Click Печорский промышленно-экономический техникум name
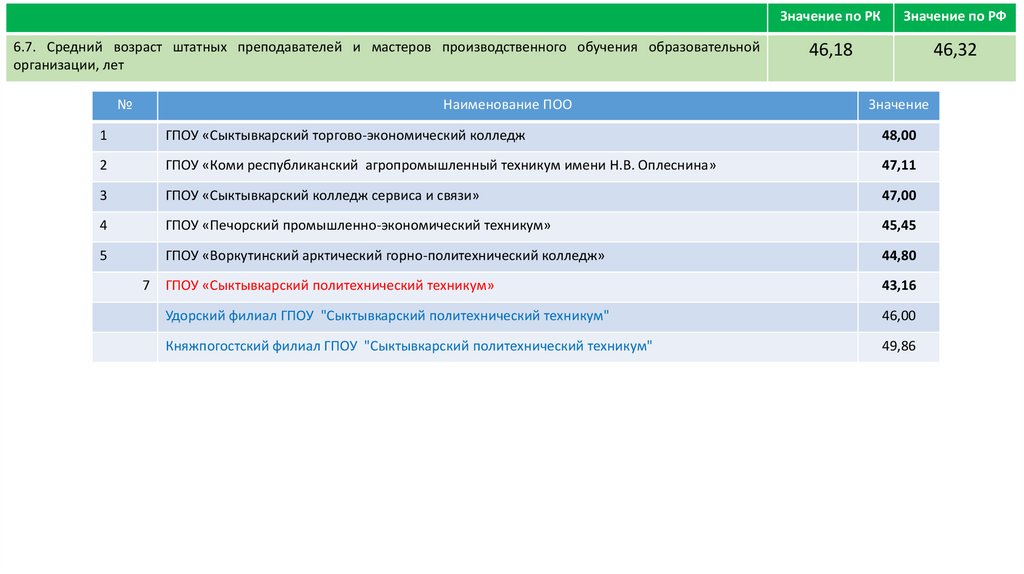 (x=358, y=225)
